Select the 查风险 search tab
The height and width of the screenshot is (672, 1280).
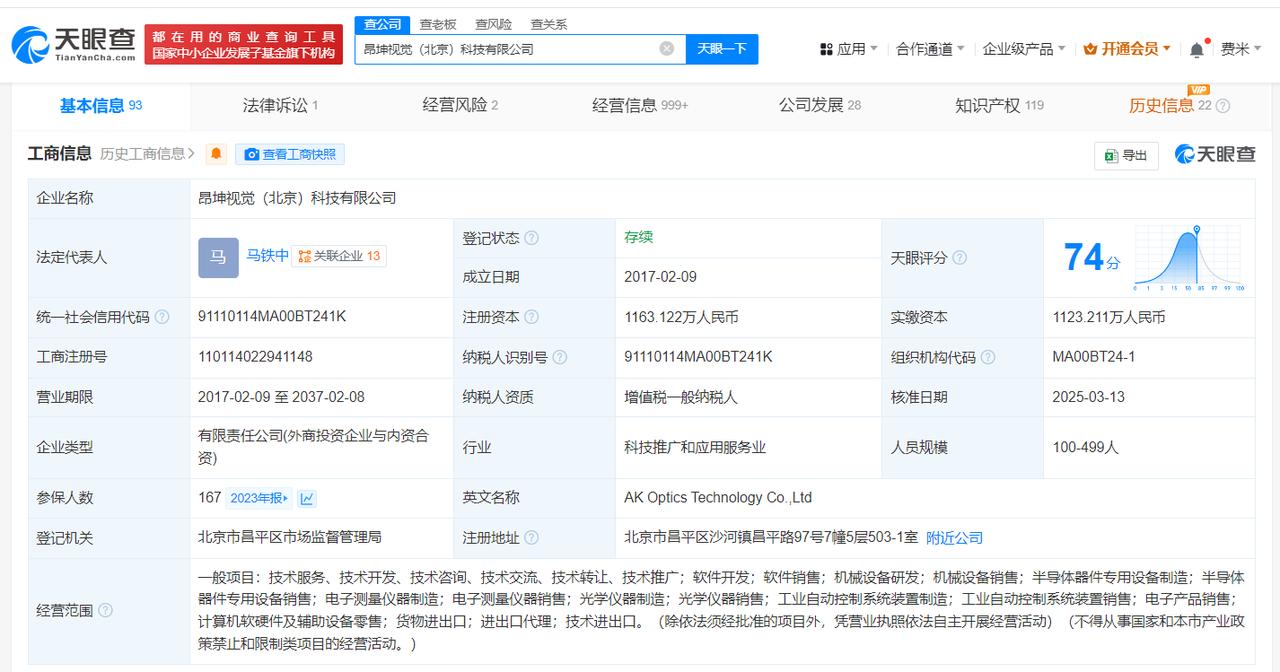point(493,24)
